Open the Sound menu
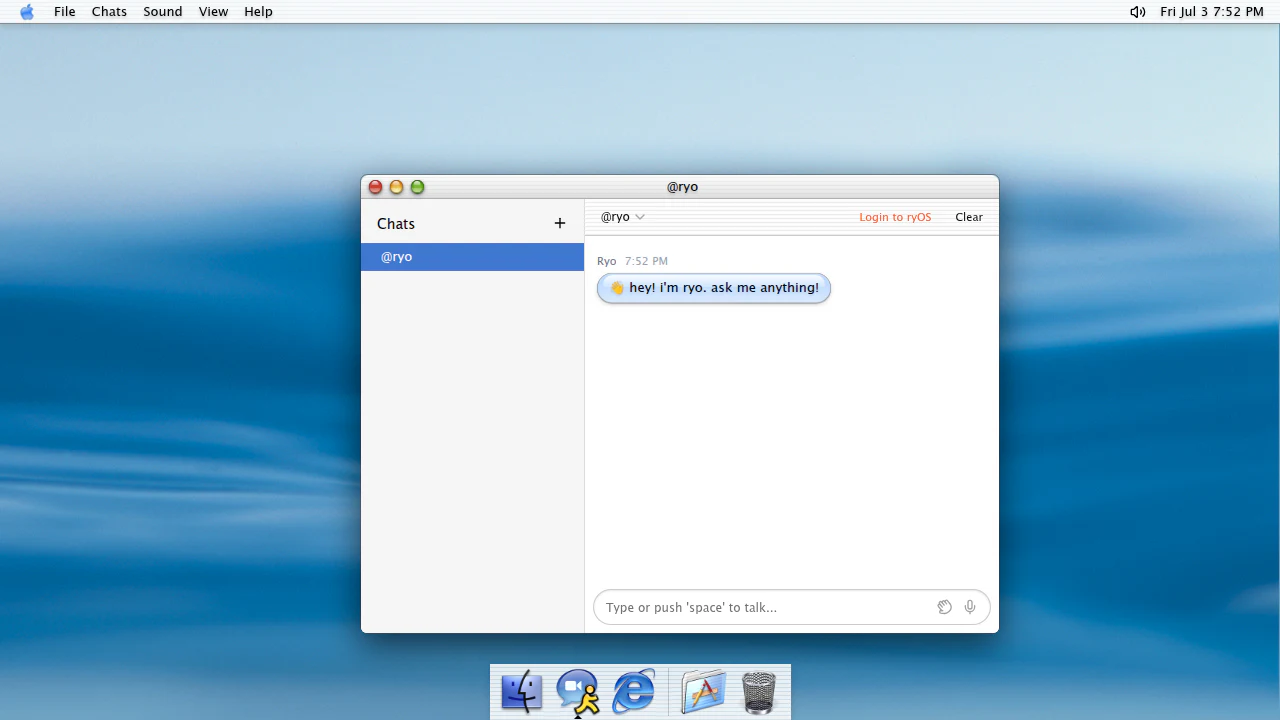 [163, 12]
